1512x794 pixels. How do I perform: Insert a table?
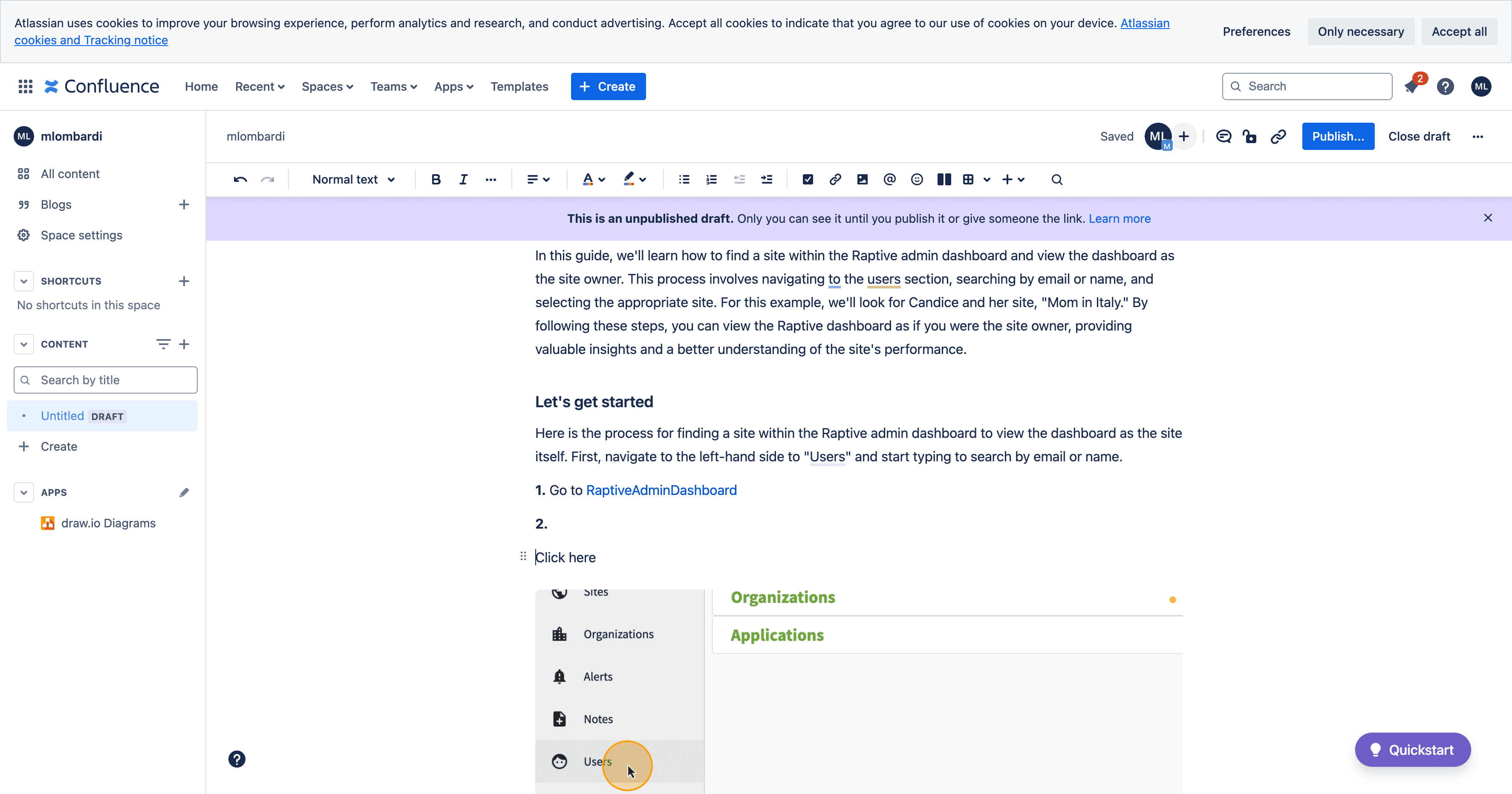click(969, 180)
